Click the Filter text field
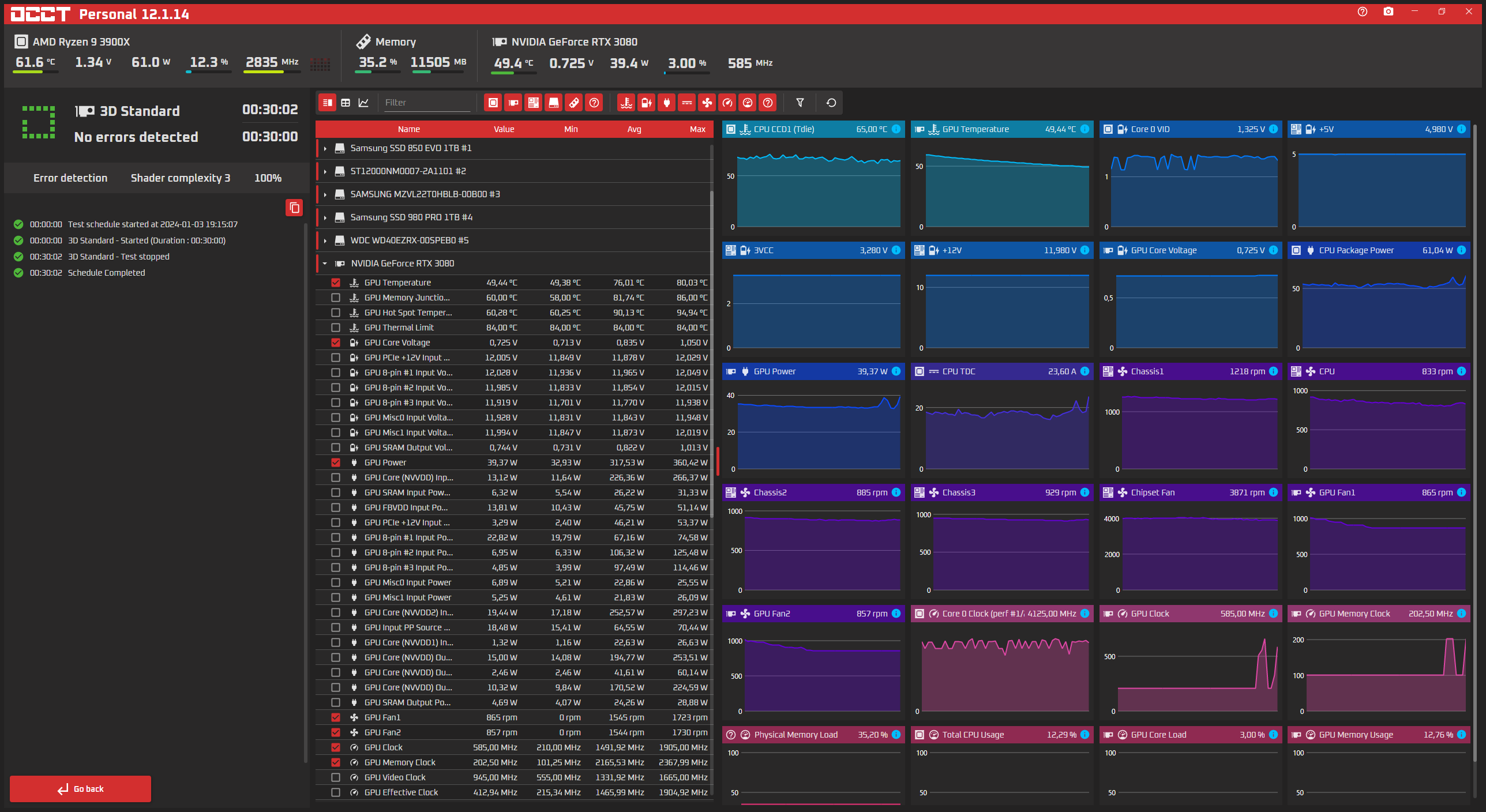The height and width of the screenshot is (812, 1486). [x=426, y=103]
